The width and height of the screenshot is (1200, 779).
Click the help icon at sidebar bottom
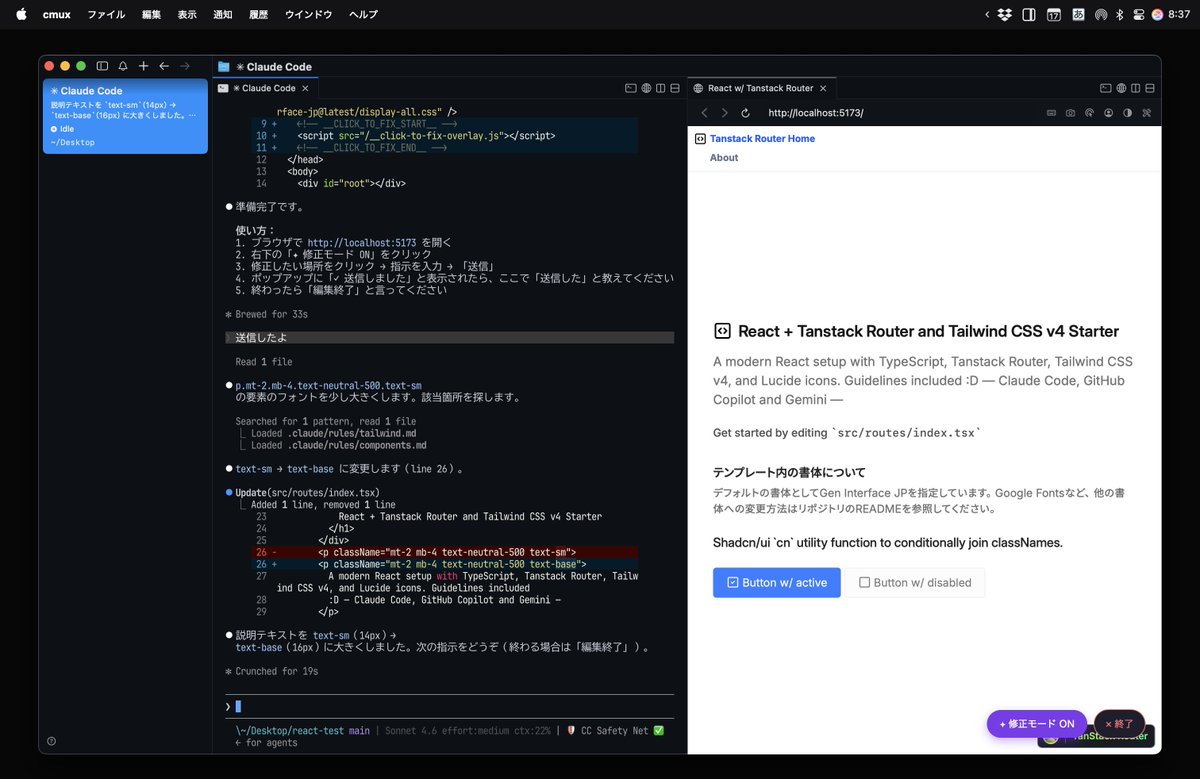pyautogui.click(x=51, y=741)
